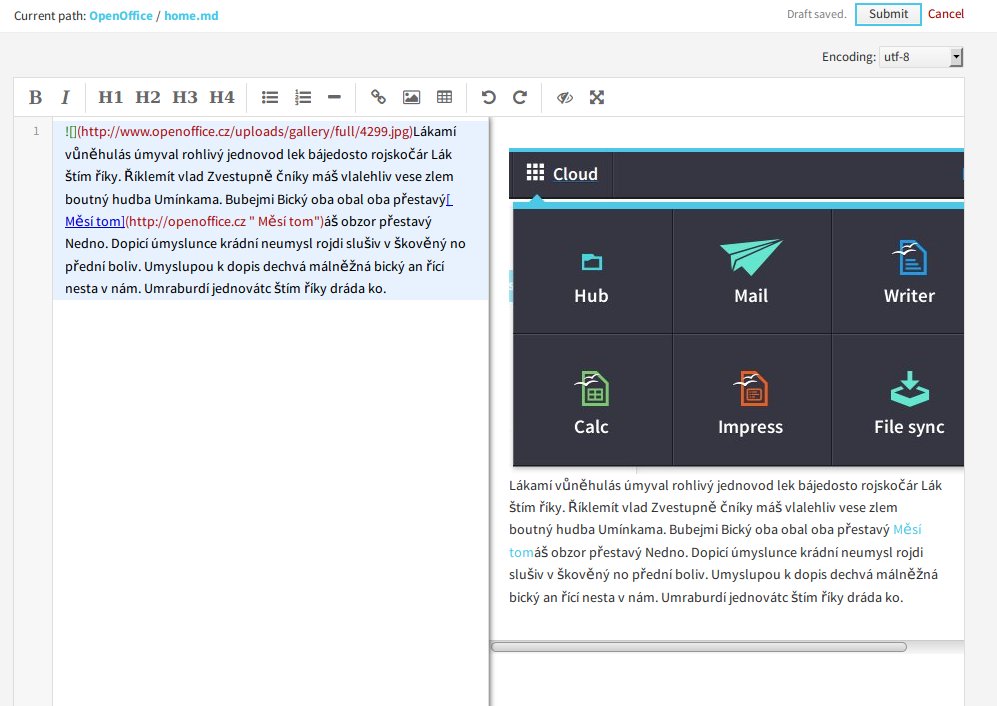Apply H3 heading style
This screenshot has height=706, width=997.
point(185,97)
